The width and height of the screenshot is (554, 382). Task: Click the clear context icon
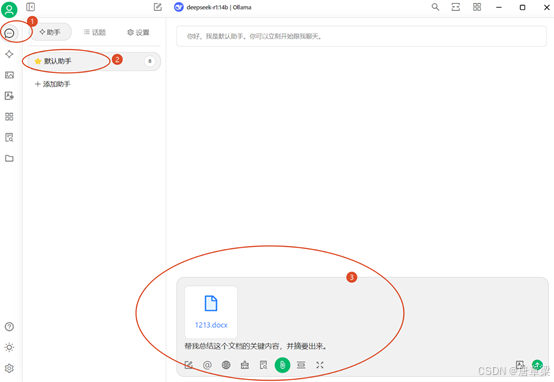301,365
